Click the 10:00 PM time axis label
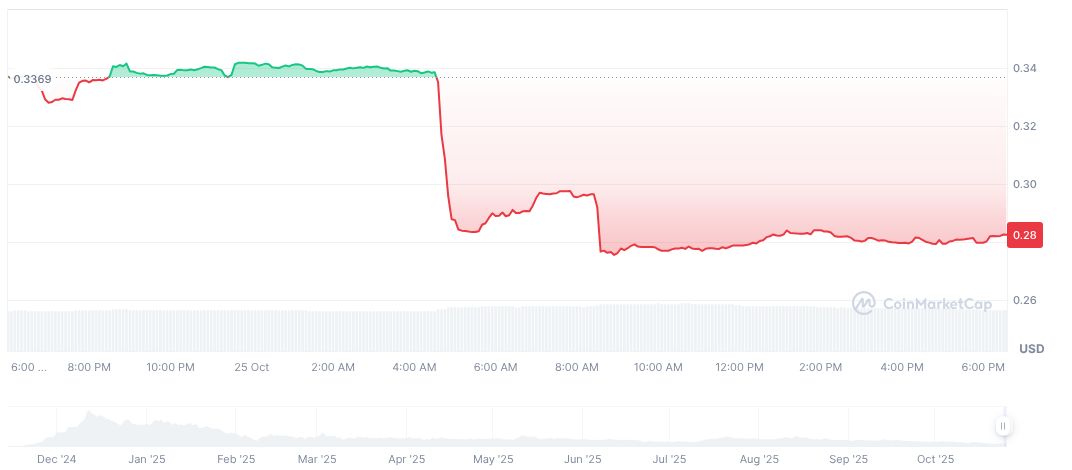Viewport: 1072px width, 470px height. [x=170, y=367]
